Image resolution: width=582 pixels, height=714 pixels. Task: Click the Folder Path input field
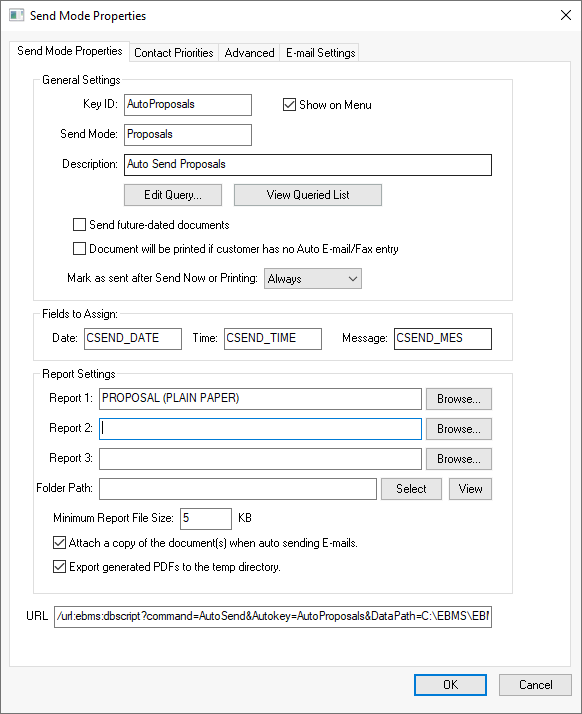point(238,489)
